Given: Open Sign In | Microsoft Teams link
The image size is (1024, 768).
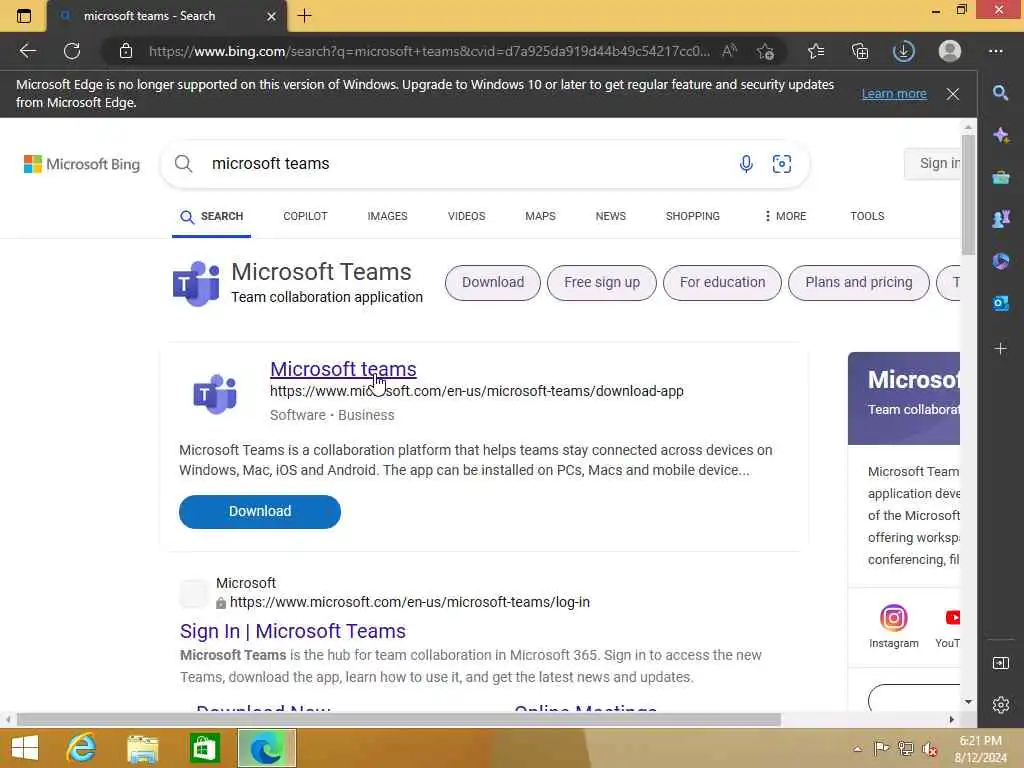Looking at the screenshot, I should click(293, 631).
